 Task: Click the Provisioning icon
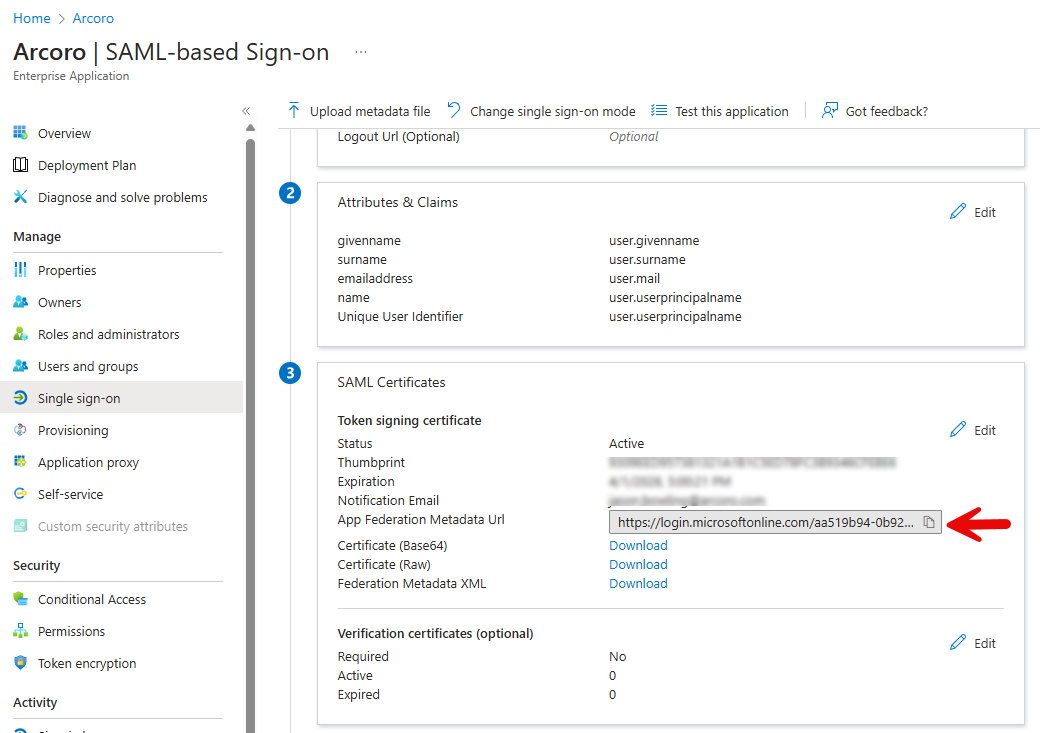point(21,430)
